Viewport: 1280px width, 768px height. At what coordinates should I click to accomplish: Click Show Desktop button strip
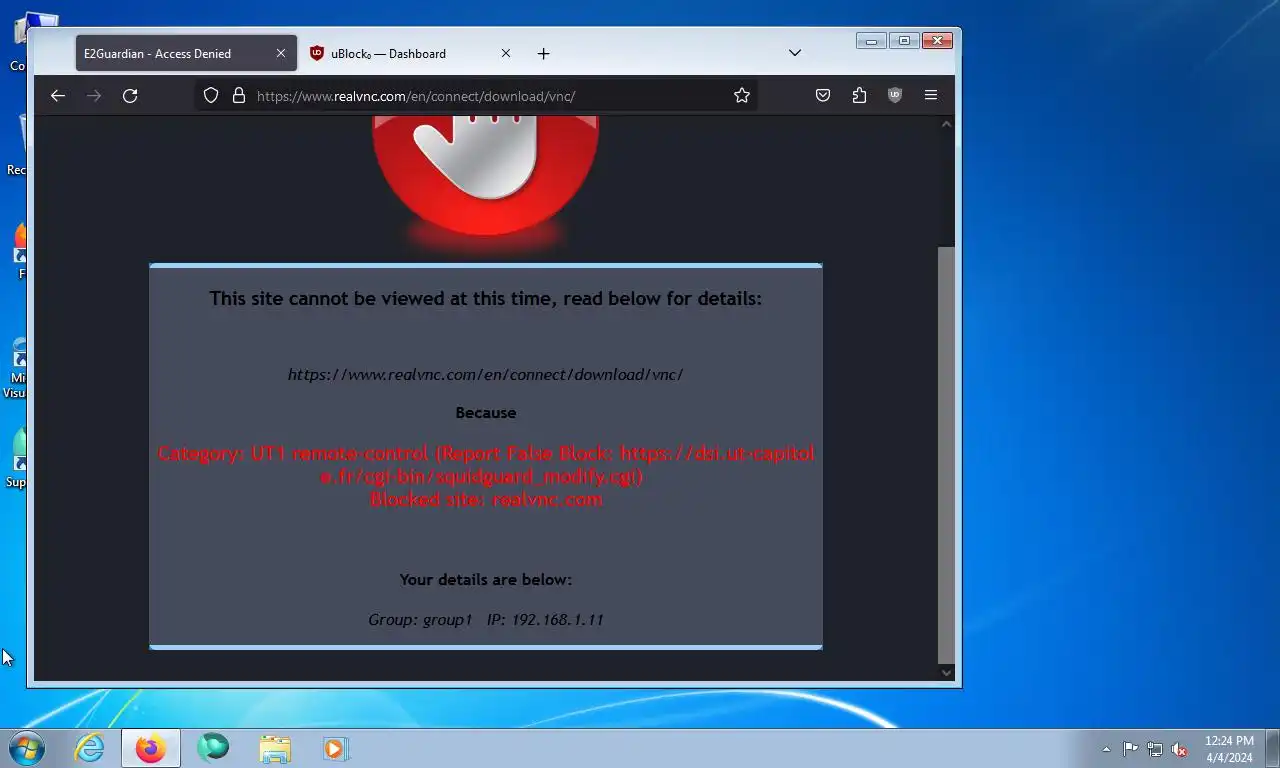tap(1272, 748)
